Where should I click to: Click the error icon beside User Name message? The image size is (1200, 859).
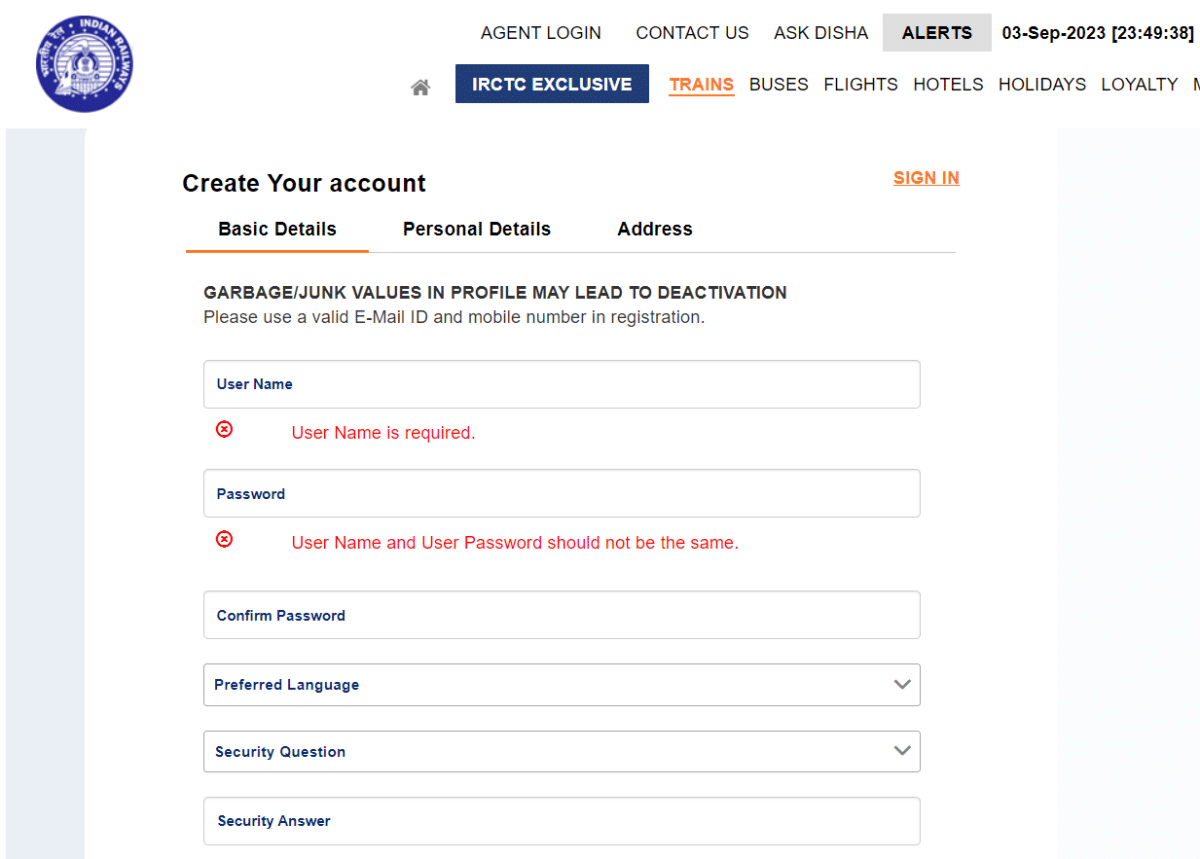224,429
